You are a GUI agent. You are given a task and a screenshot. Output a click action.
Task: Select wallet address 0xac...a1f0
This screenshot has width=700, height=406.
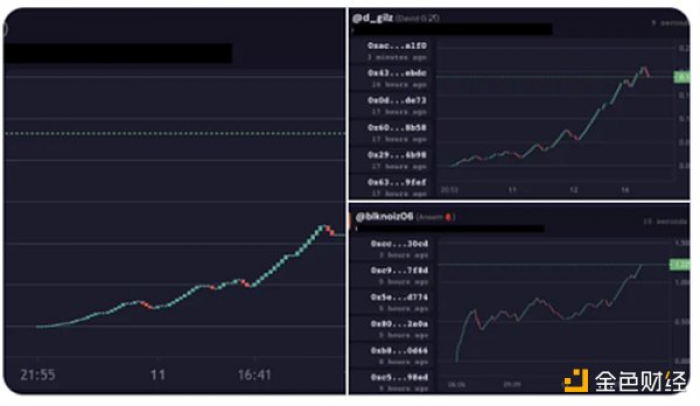coord(397,46)
